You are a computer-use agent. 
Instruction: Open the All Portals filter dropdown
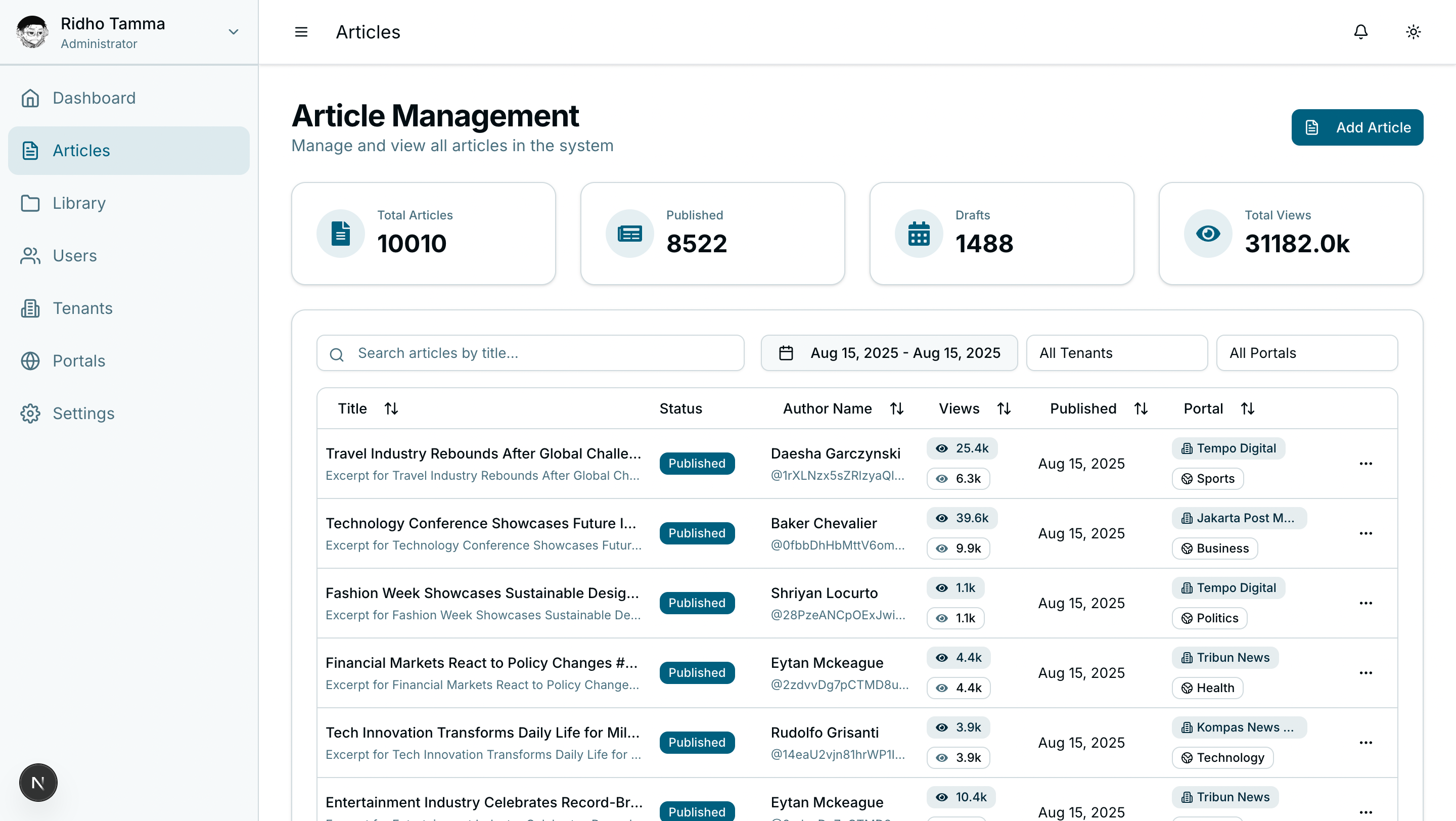1306,353
